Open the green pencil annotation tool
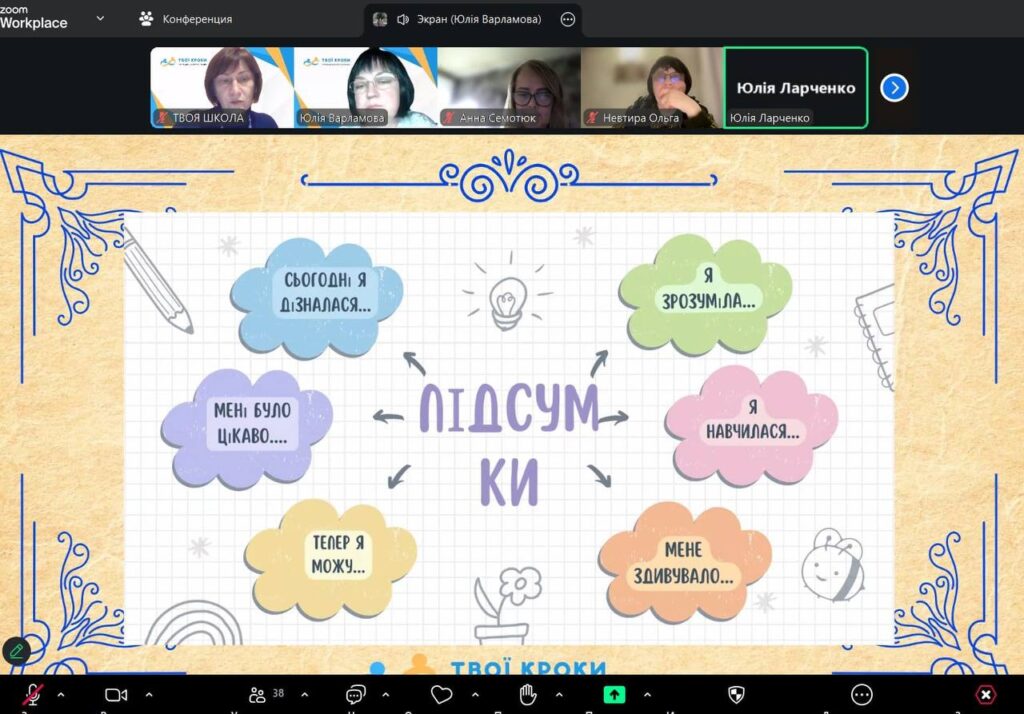 16,651
